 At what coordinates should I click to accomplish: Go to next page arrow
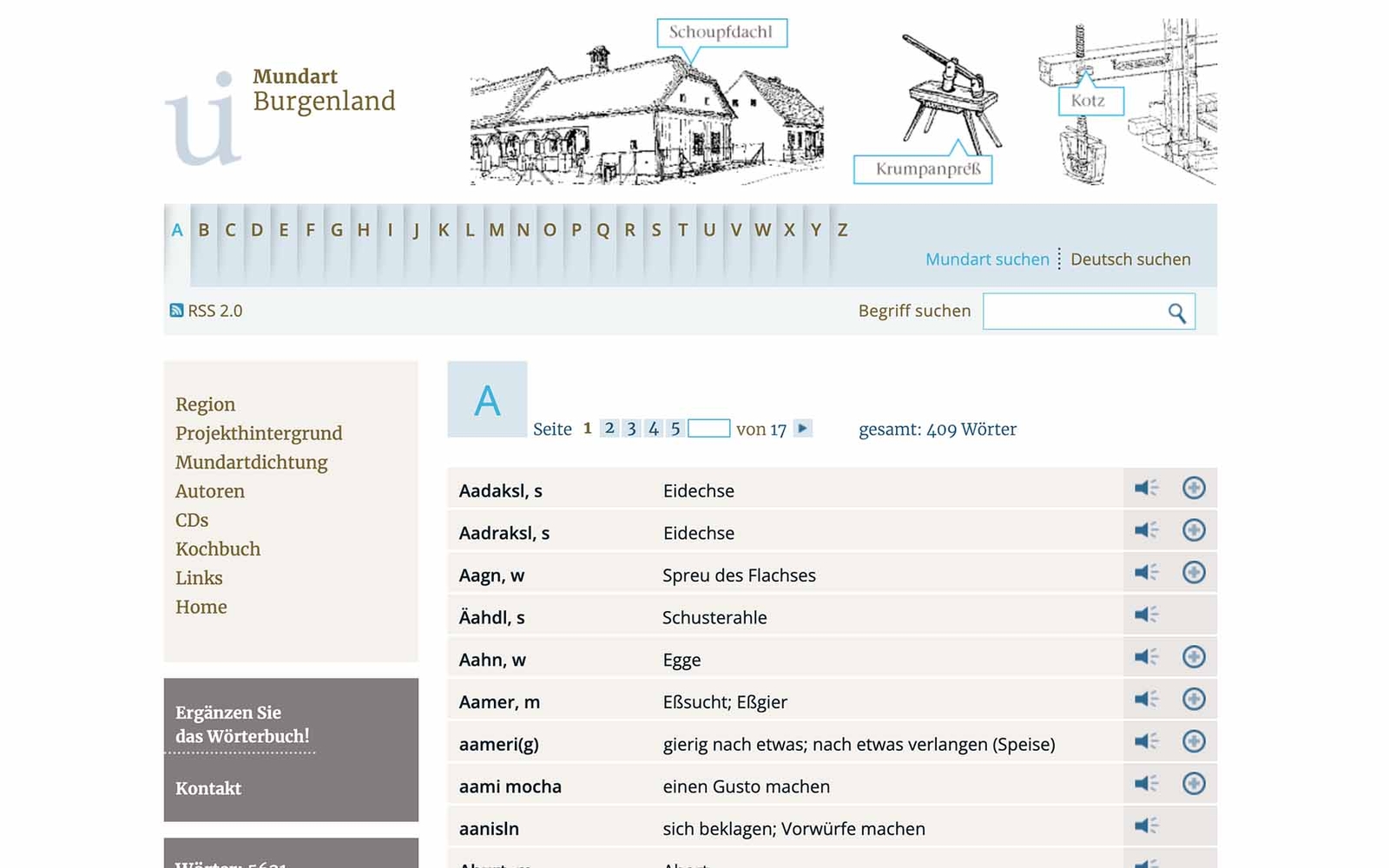[x=802, y=428]
